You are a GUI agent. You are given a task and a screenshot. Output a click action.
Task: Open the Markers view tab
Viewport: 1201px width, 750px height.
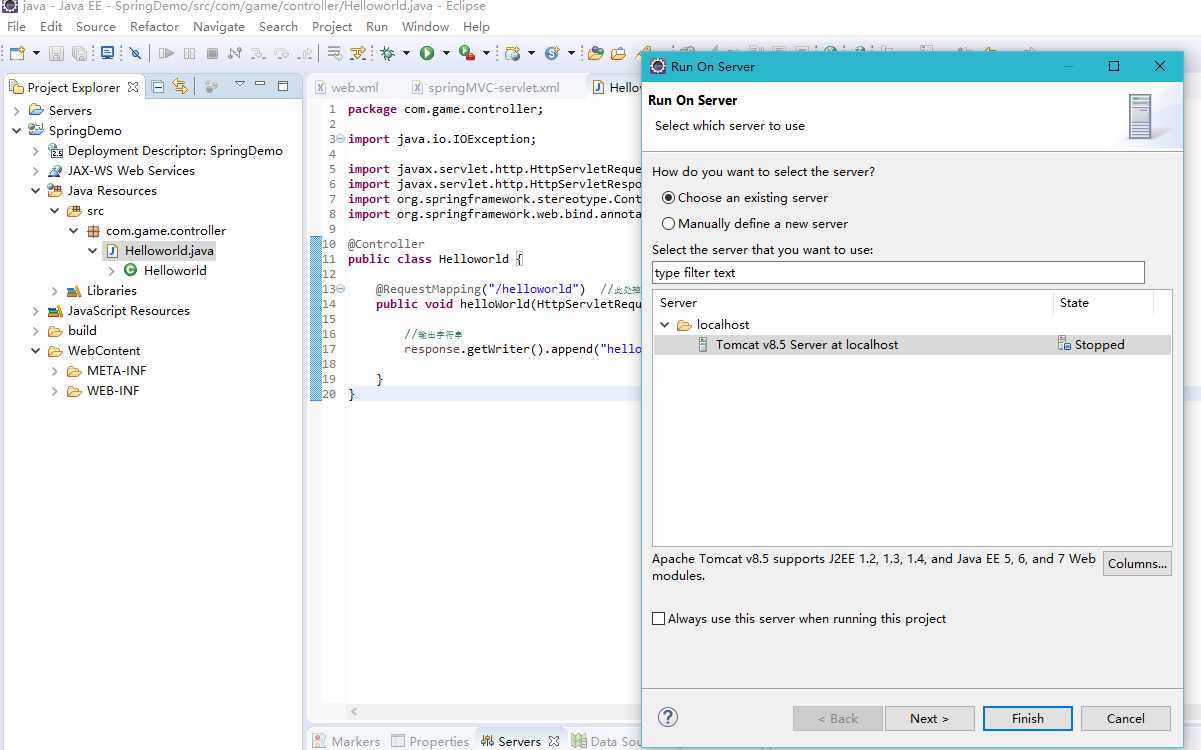[x=346, y=741]
